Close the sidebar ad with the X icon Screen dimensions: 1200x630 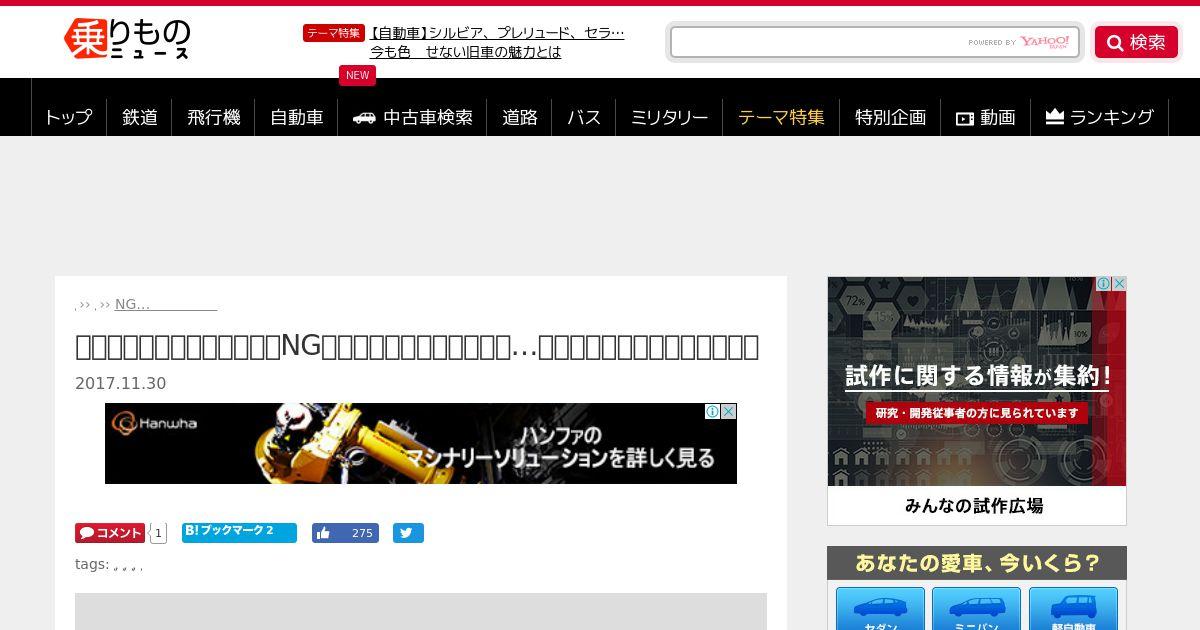click(x=1119, y=284)
